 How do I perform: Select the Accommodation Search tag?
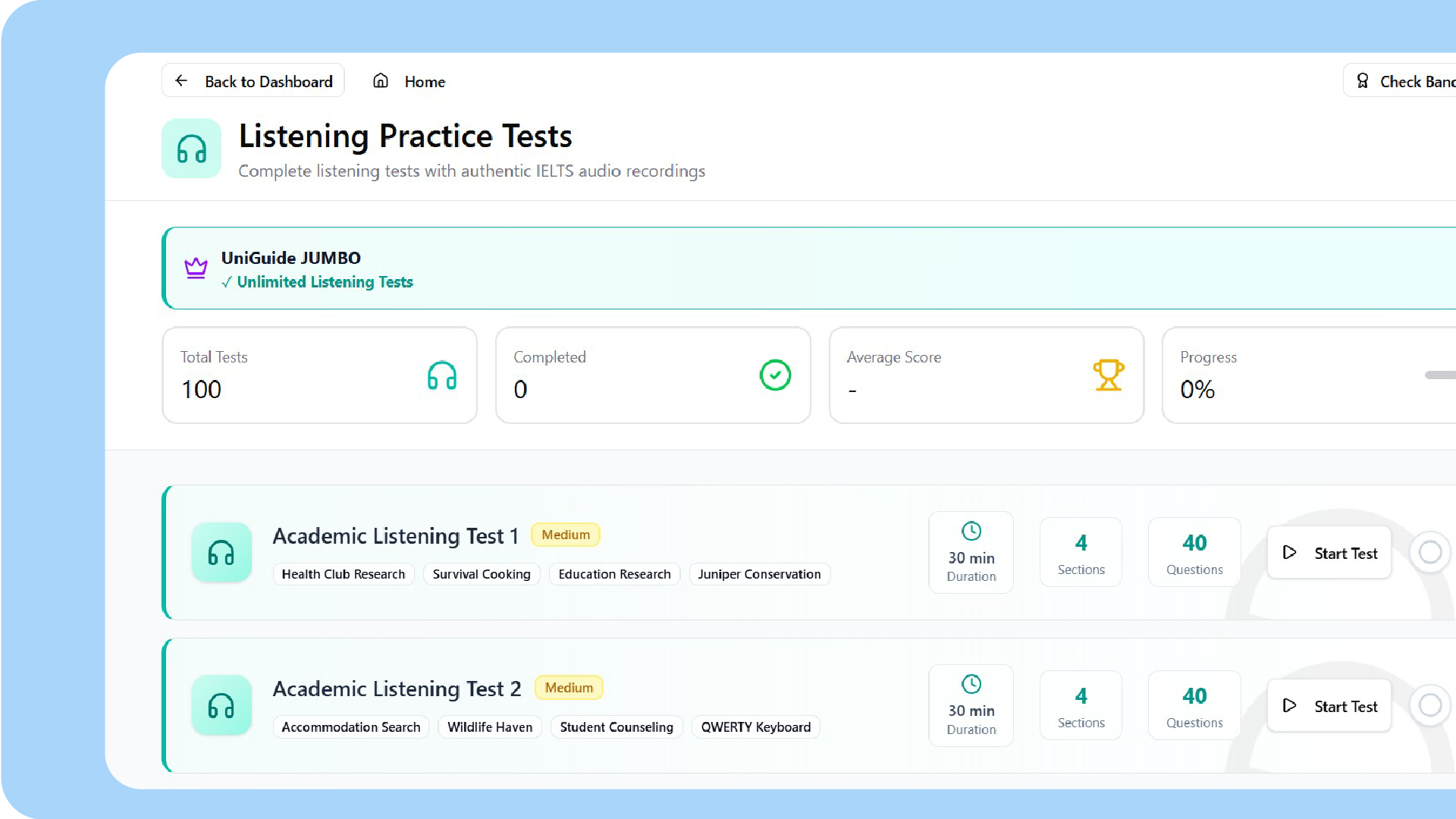click(x=351, y=727)
